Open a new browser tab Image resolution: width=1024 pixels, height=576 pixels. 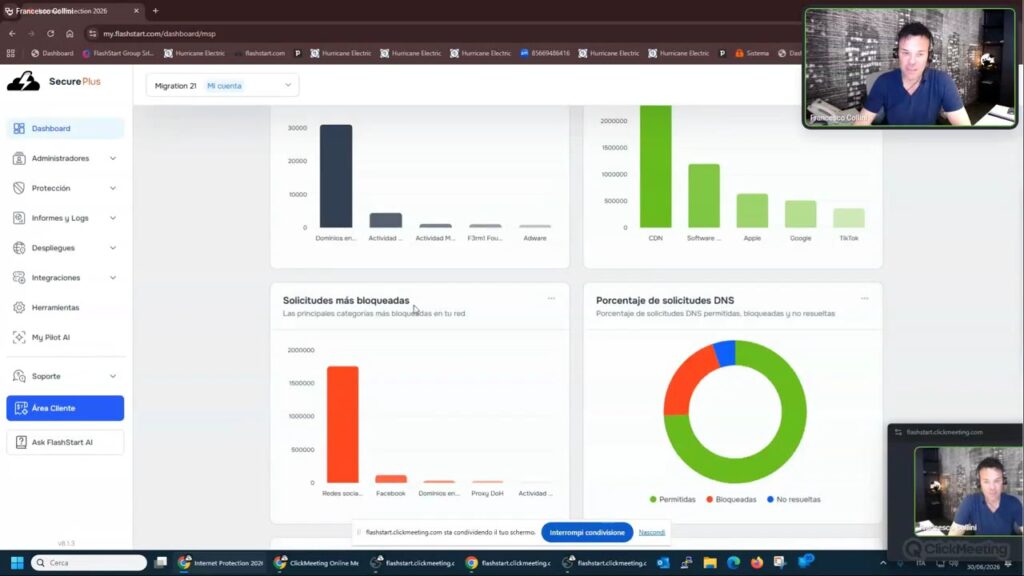click(x=155, y=10)
